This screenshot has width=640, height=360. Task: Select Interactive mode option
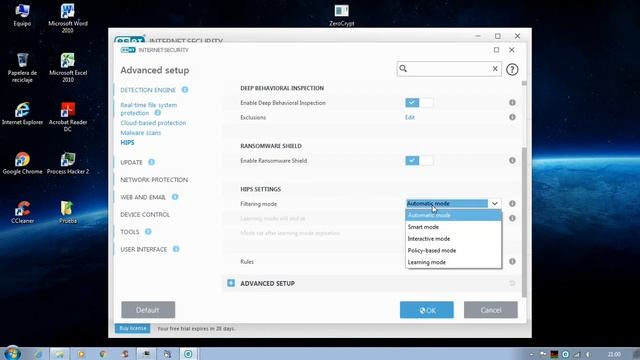(453, 239)
